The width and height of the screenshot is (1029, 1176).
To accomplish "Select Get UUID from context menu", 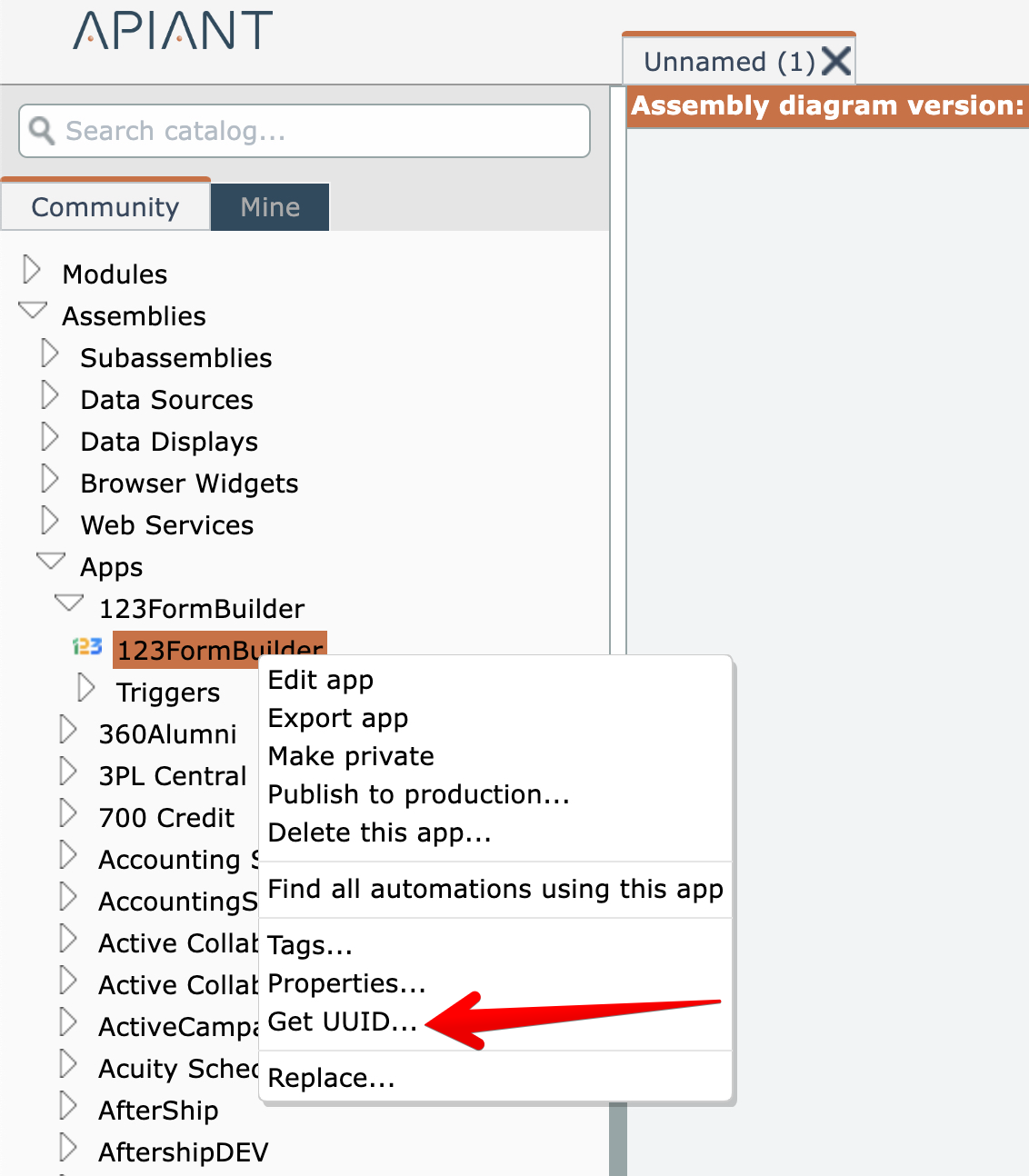I will (342, 1022).
